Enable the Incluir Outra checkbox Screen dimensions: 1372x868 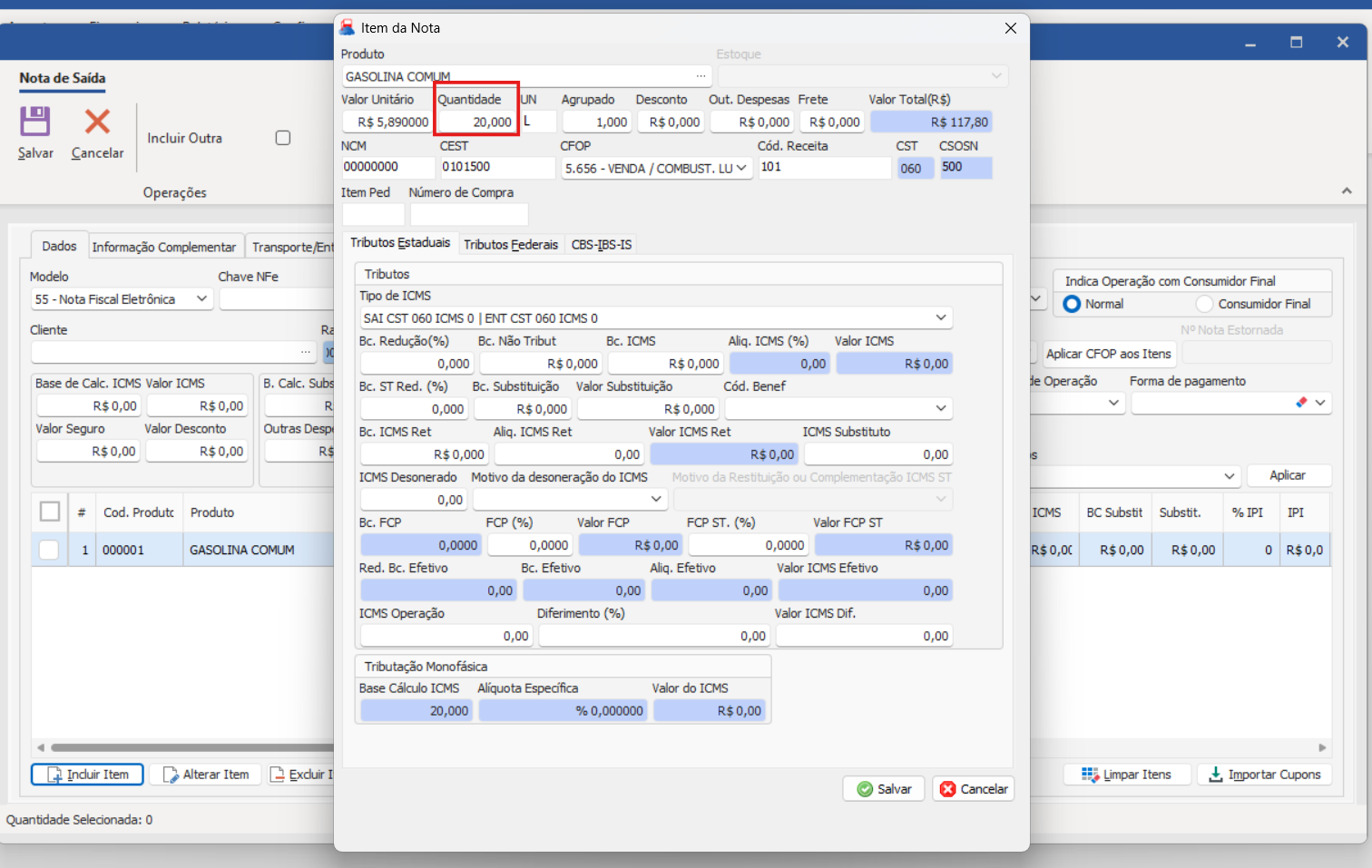283,138
